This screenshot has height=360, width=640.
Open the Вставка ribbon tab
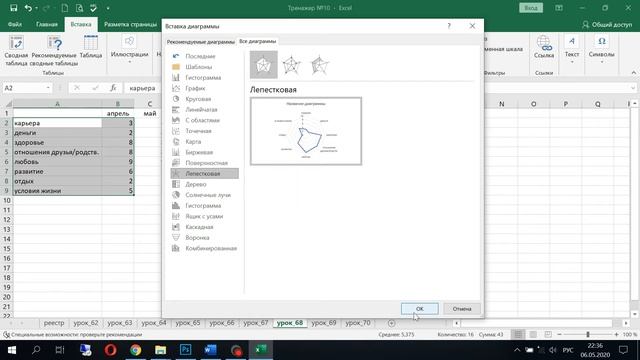(x=81, y=24)
